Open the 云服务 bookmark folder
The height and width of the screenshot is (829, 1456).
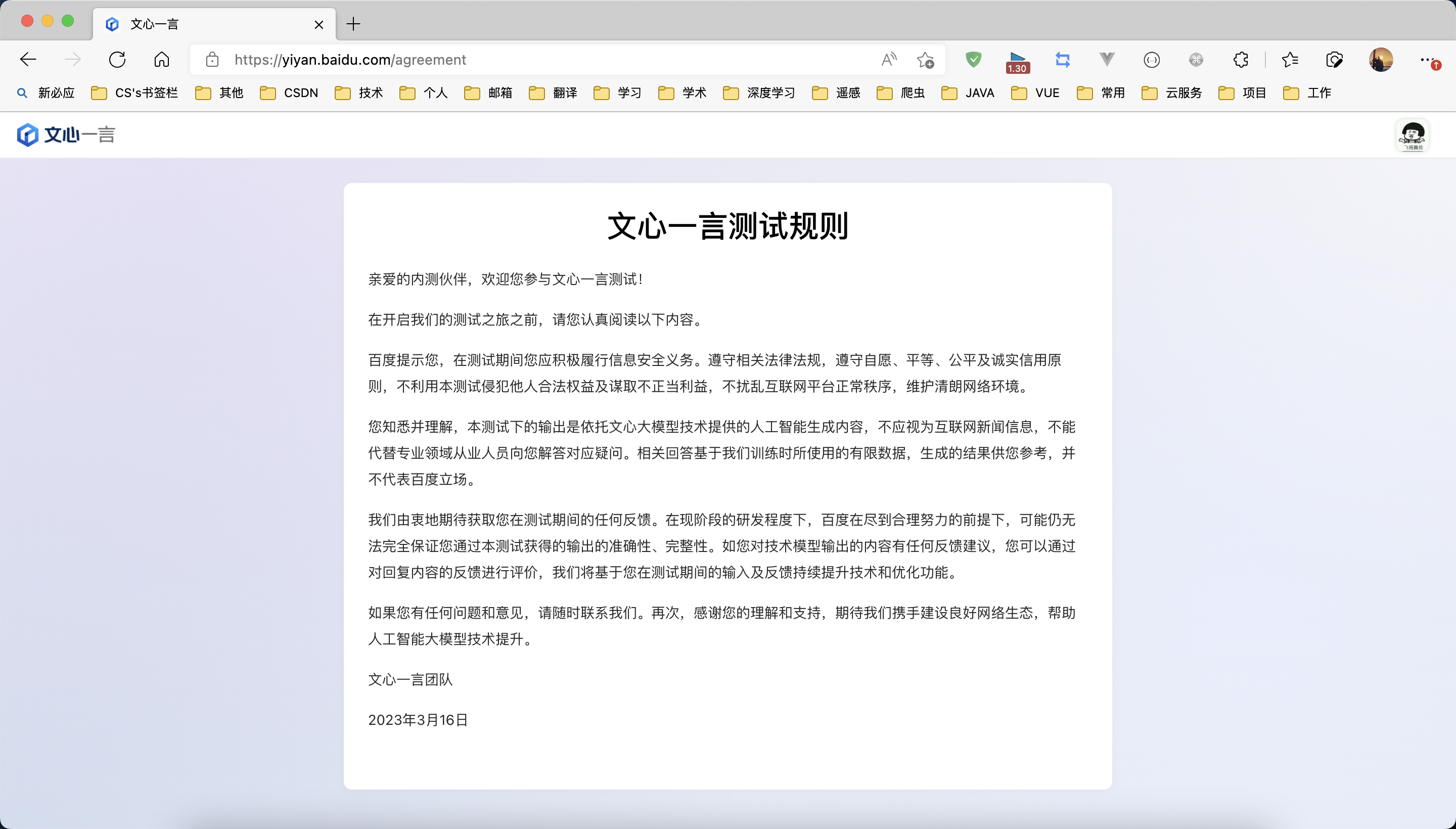tap(1172, 93)
